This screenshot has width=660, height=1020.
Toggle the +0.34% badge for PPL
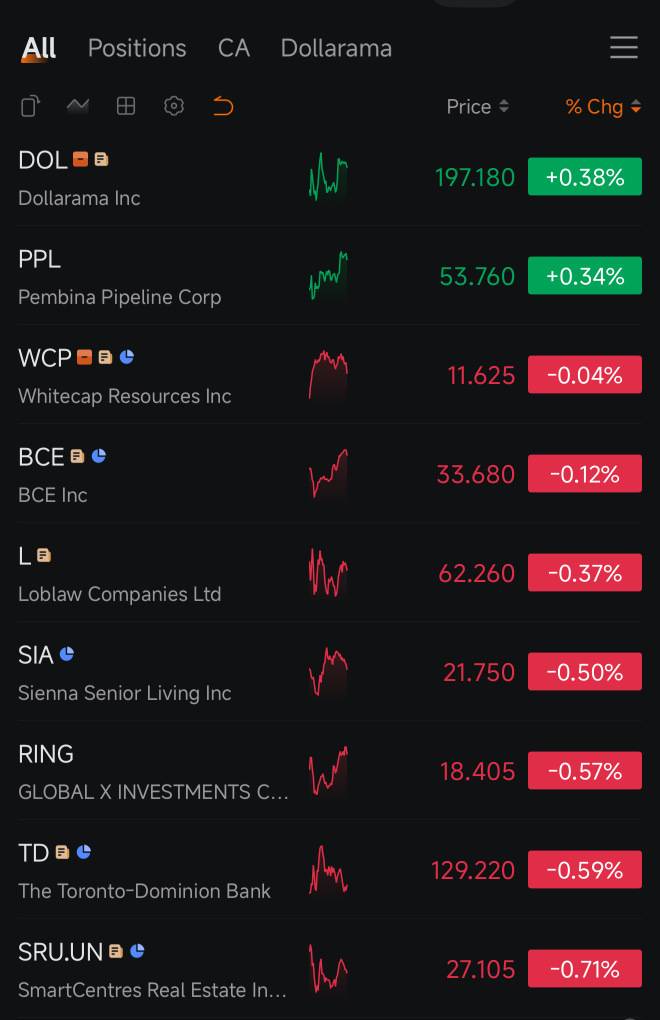[x=585, y=275]
